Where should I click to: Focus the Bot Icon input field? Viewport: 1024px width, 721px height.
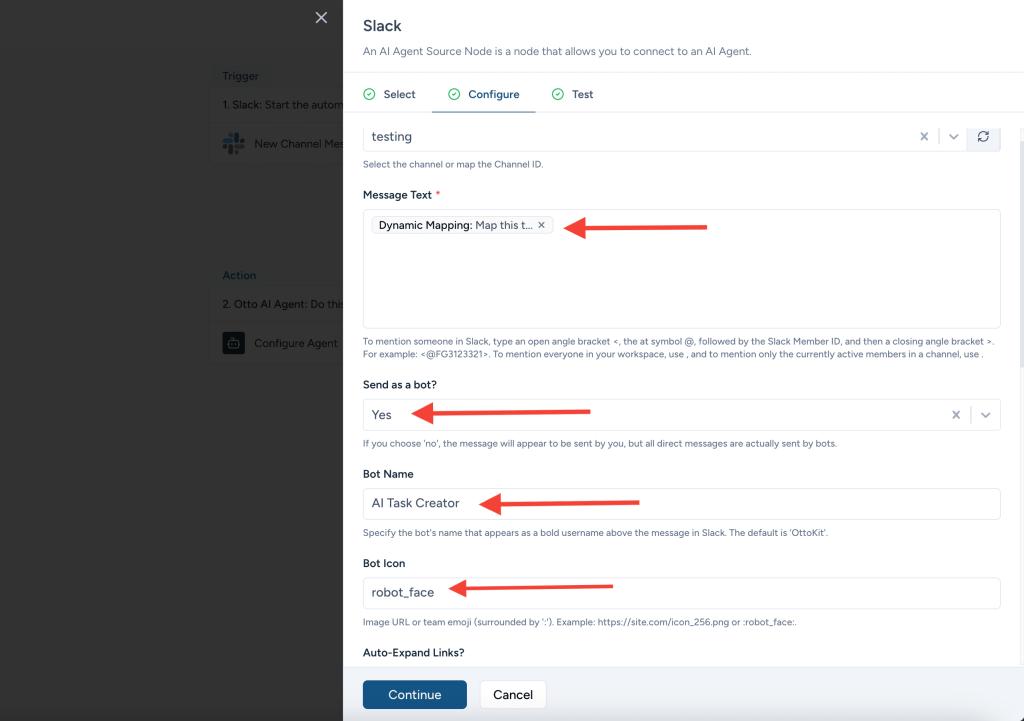click(681, 593)
